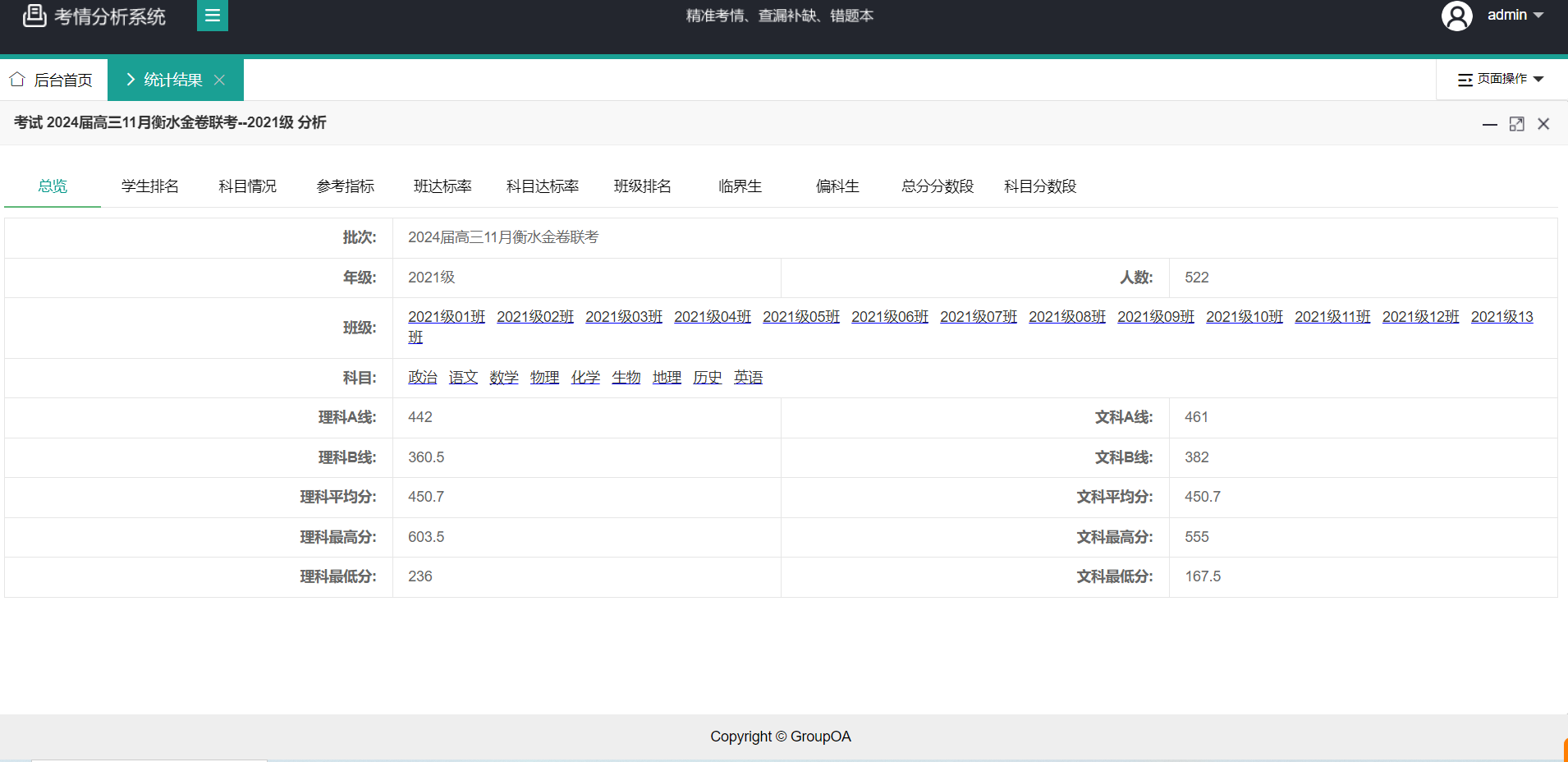Switch to the 总览 tab
Image resolution: width=1568 pixels, height=762 pixels.
[x=53, y=186]
